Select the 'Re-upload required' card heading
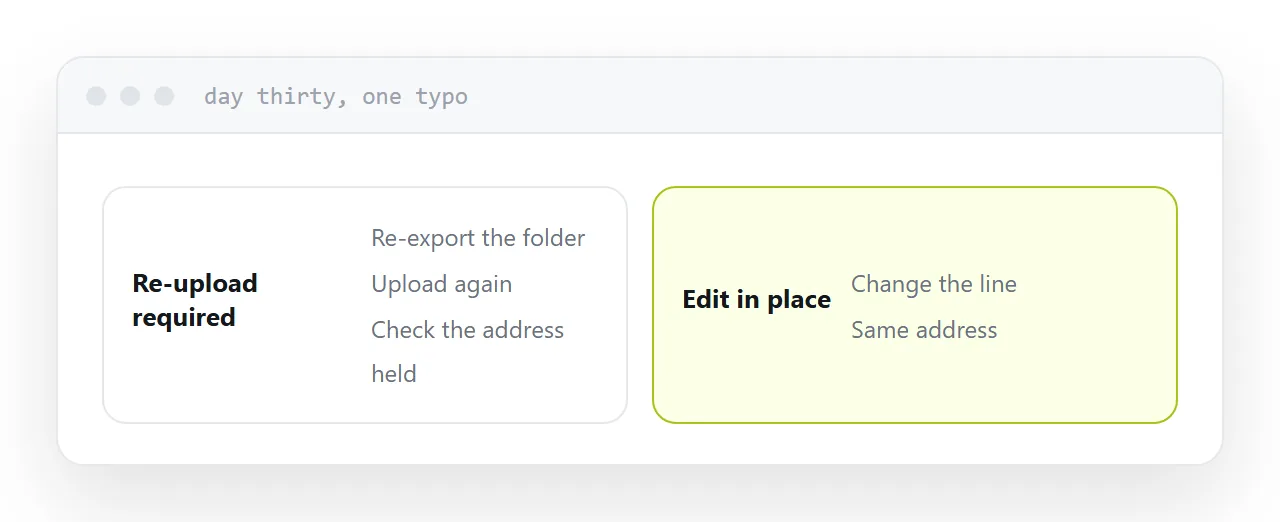Image resolution: width=1280 pixels, height=522 pixels. click(195, 300)
